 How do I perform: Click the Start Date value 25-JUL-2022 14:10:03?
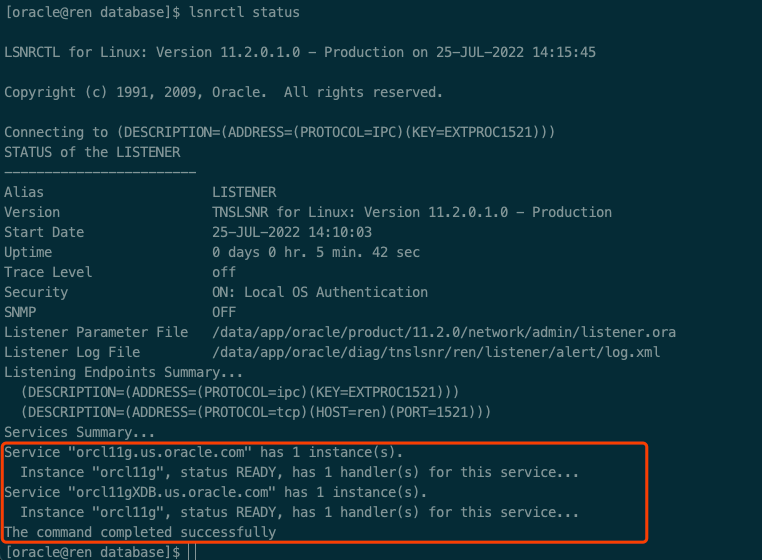pyautogui.click(x=292, y=232)
